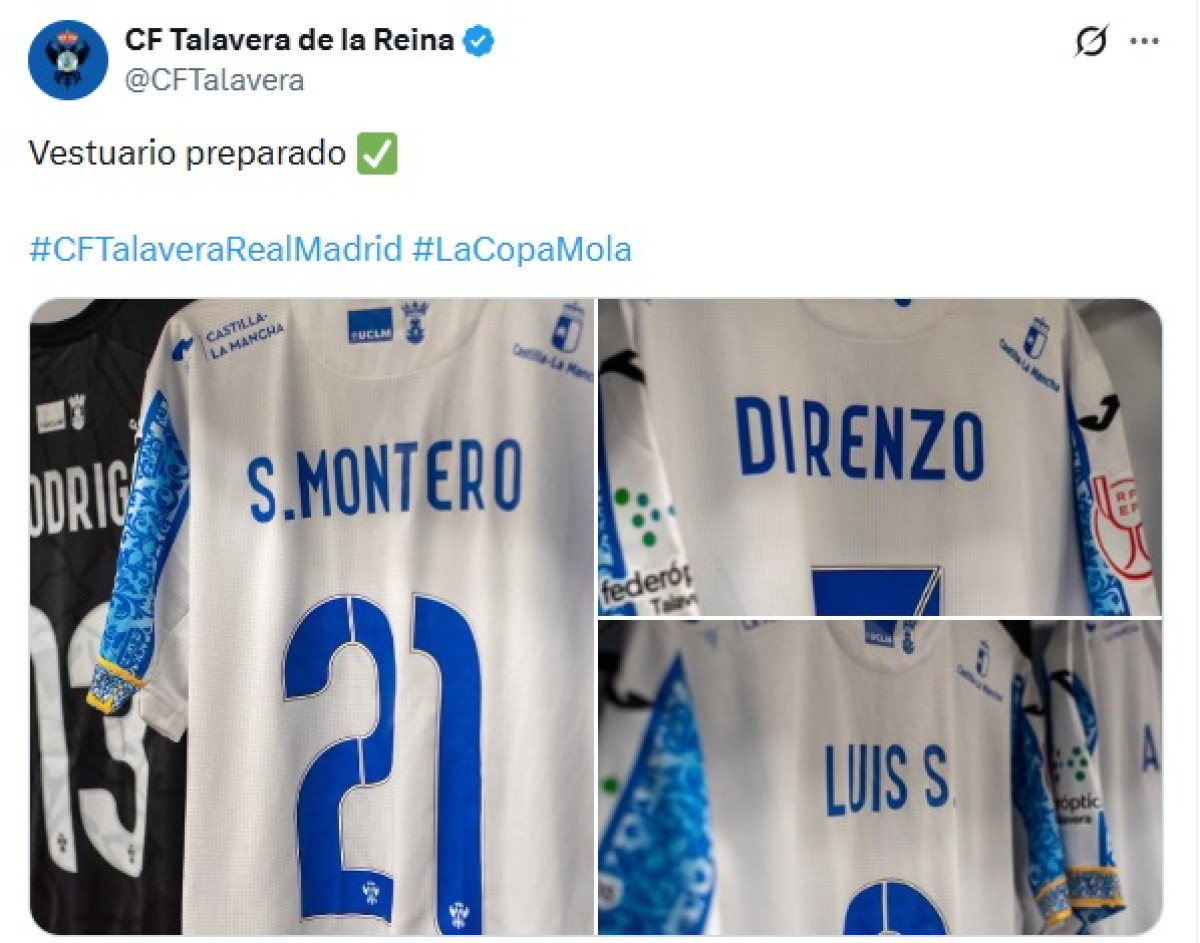This screenshot has height=943, width=1200.
Task: Click the red RFEF Copa badge on the sleeve
Action: tap(1120, 530)
